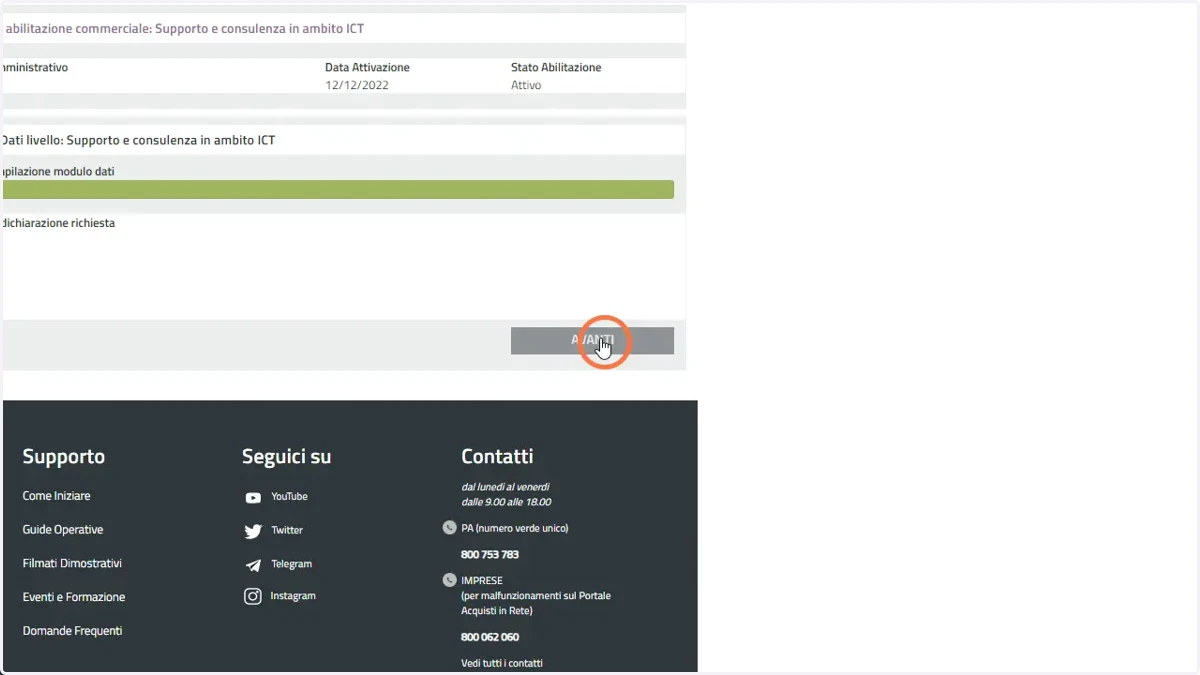
Task: Click phone icon beside PA numero verde
Action: 449,527
